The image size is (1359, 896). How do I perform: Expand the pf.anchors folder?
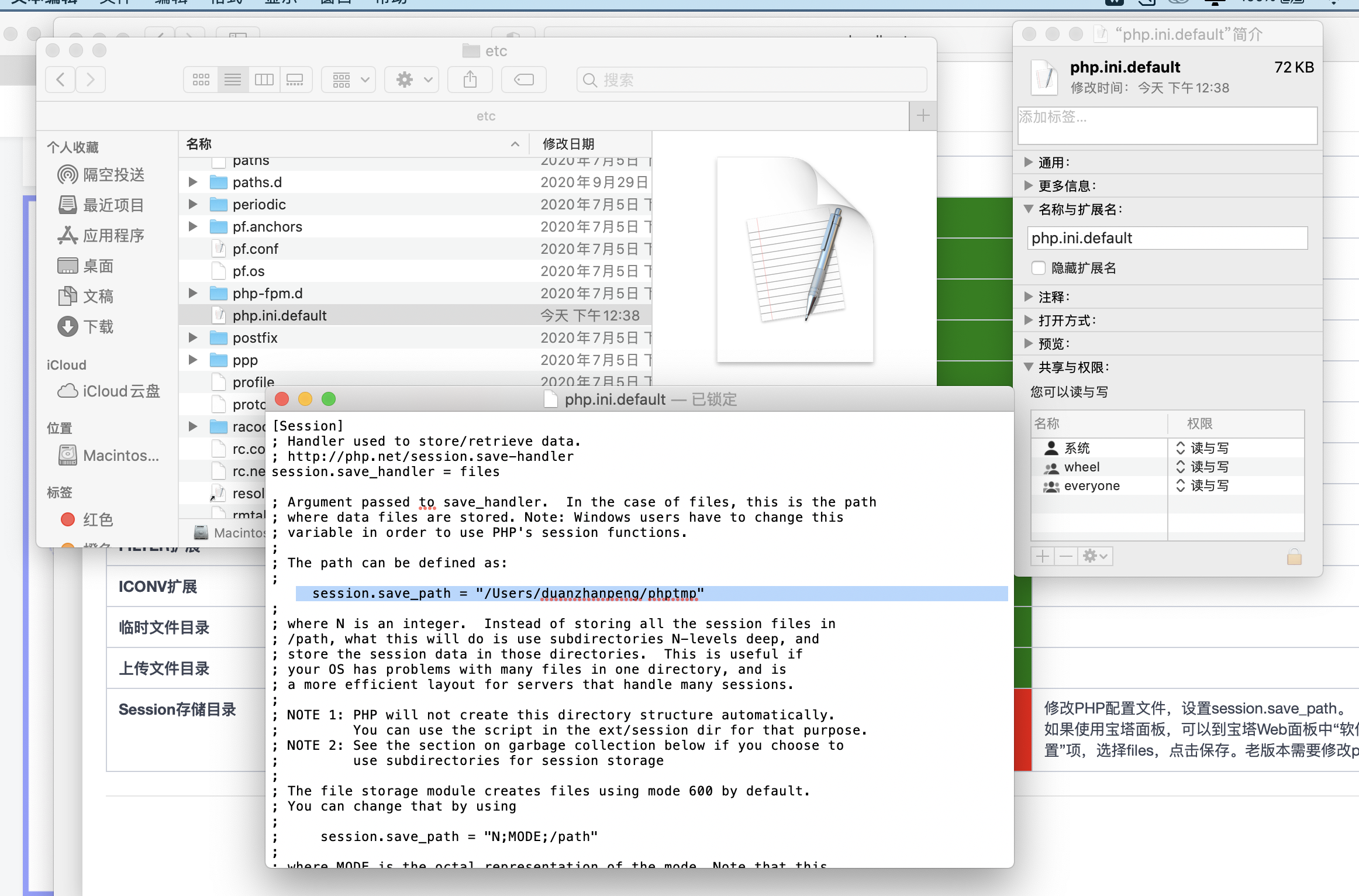192,226
